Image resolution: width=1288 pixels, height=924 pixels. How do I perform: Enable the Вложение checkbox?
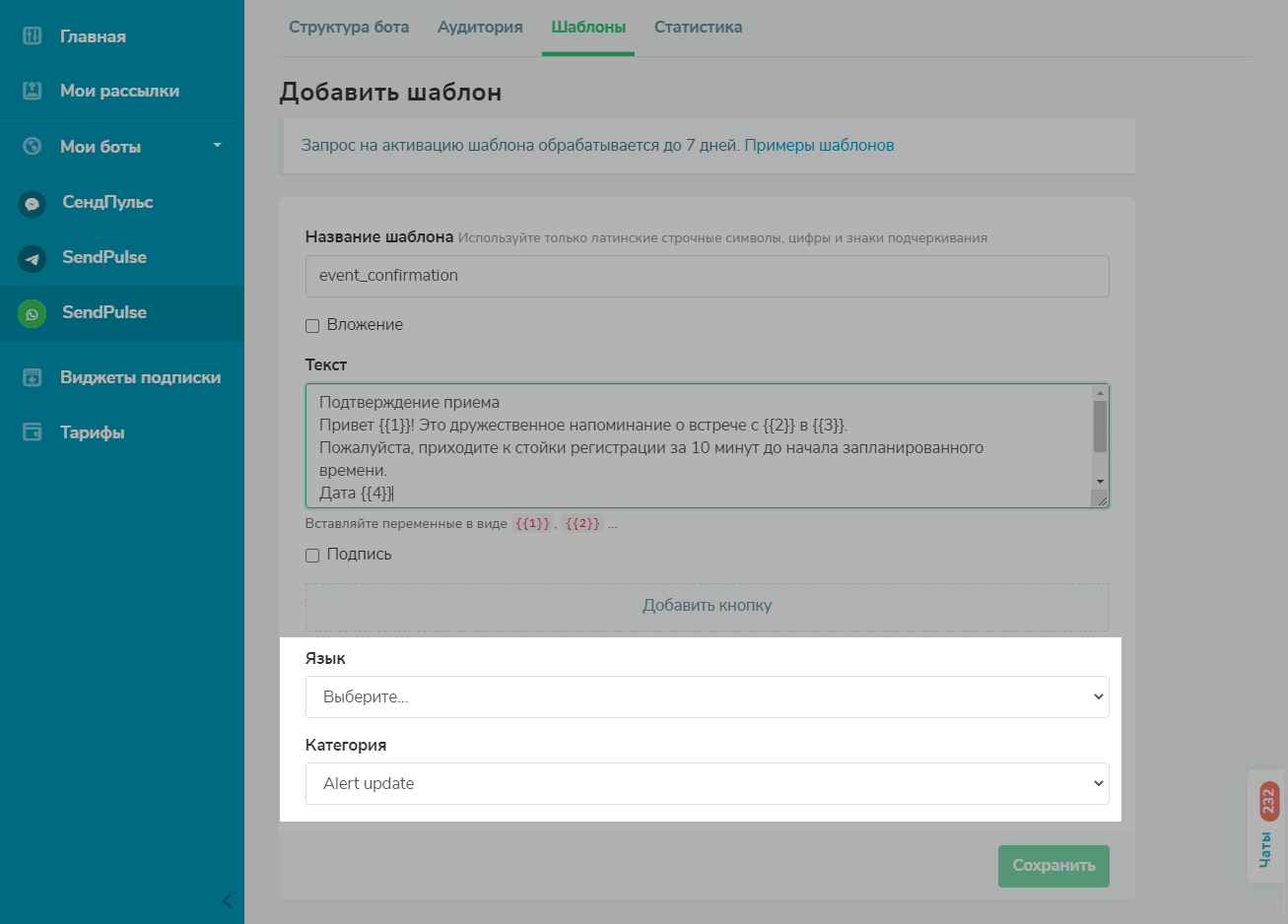tap(312, 326)
